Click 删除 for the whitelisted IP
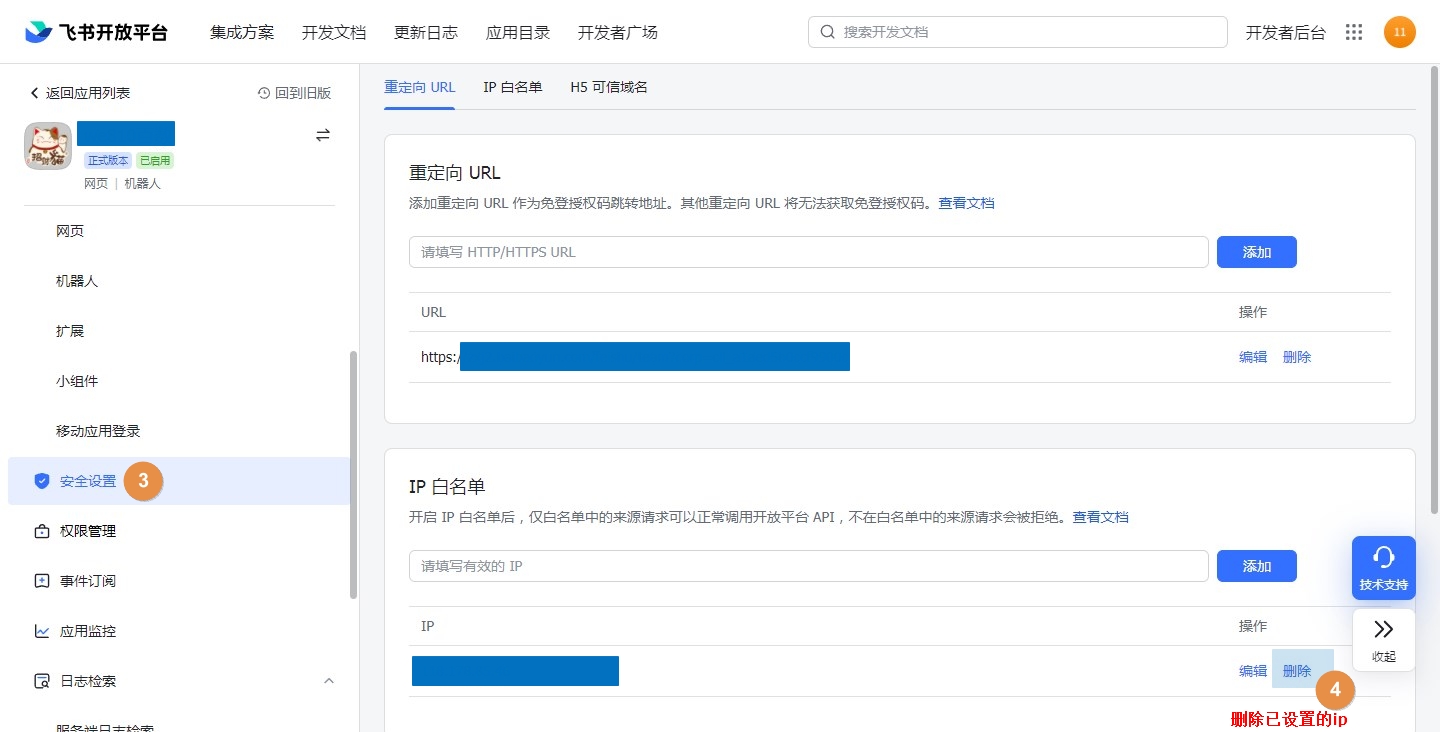This screenshot has height=732, width=1440. 1296,671
